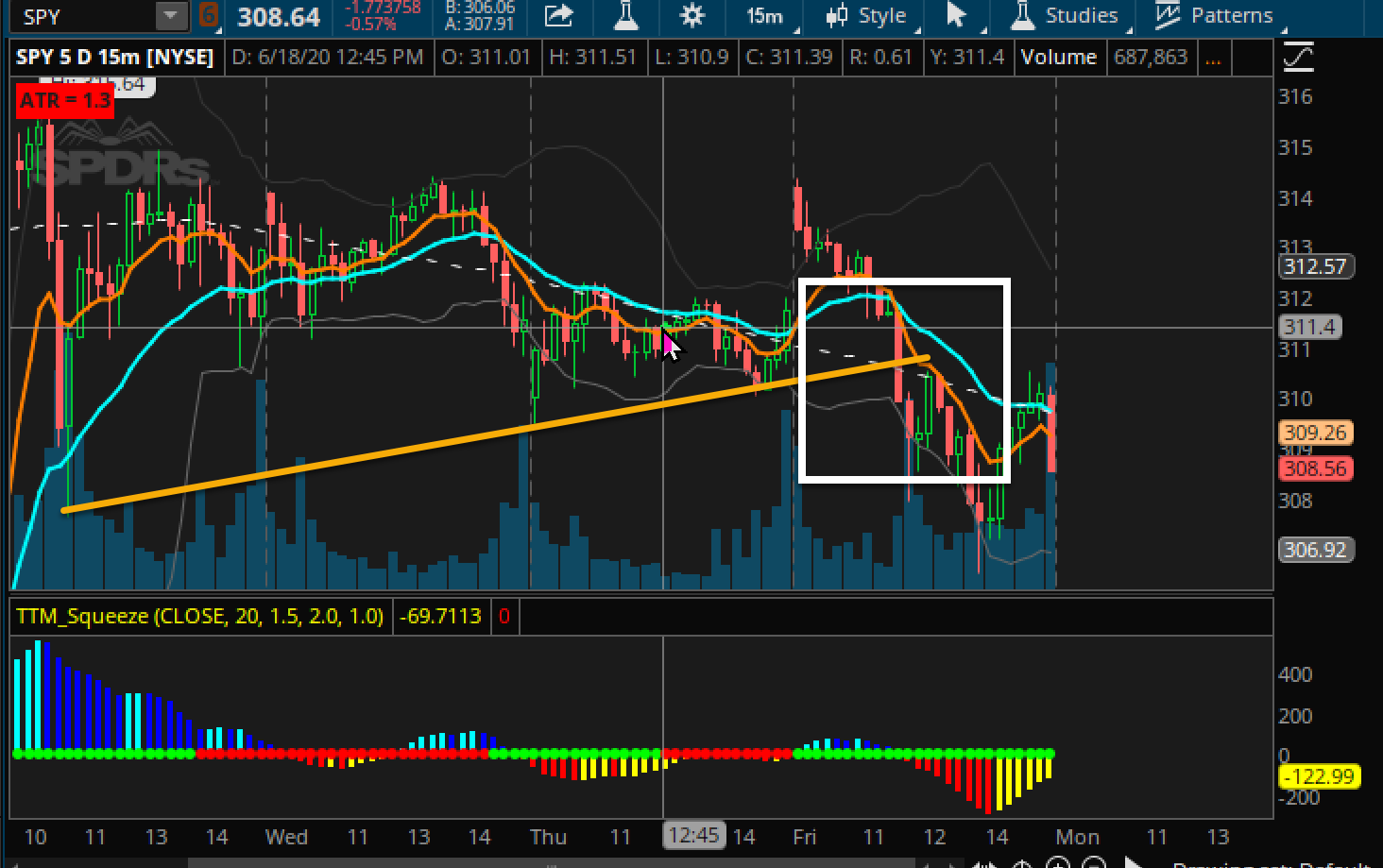Click the -69.7113 squeeze value
The image size is (1383, 868).
(440, 616)
